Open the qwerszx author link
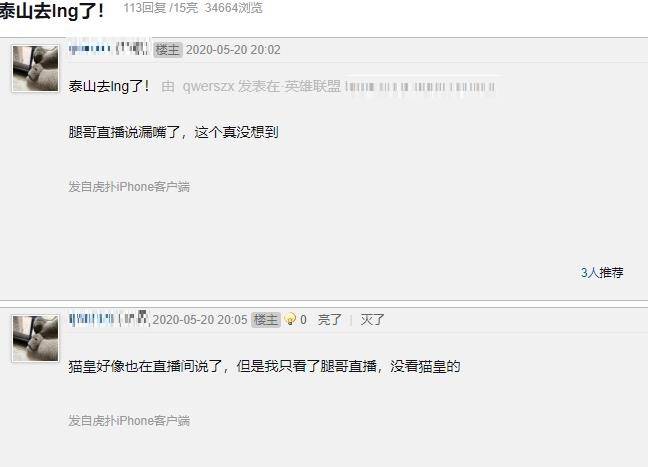Viewport: 648px width, 467px height. (208, 86)
